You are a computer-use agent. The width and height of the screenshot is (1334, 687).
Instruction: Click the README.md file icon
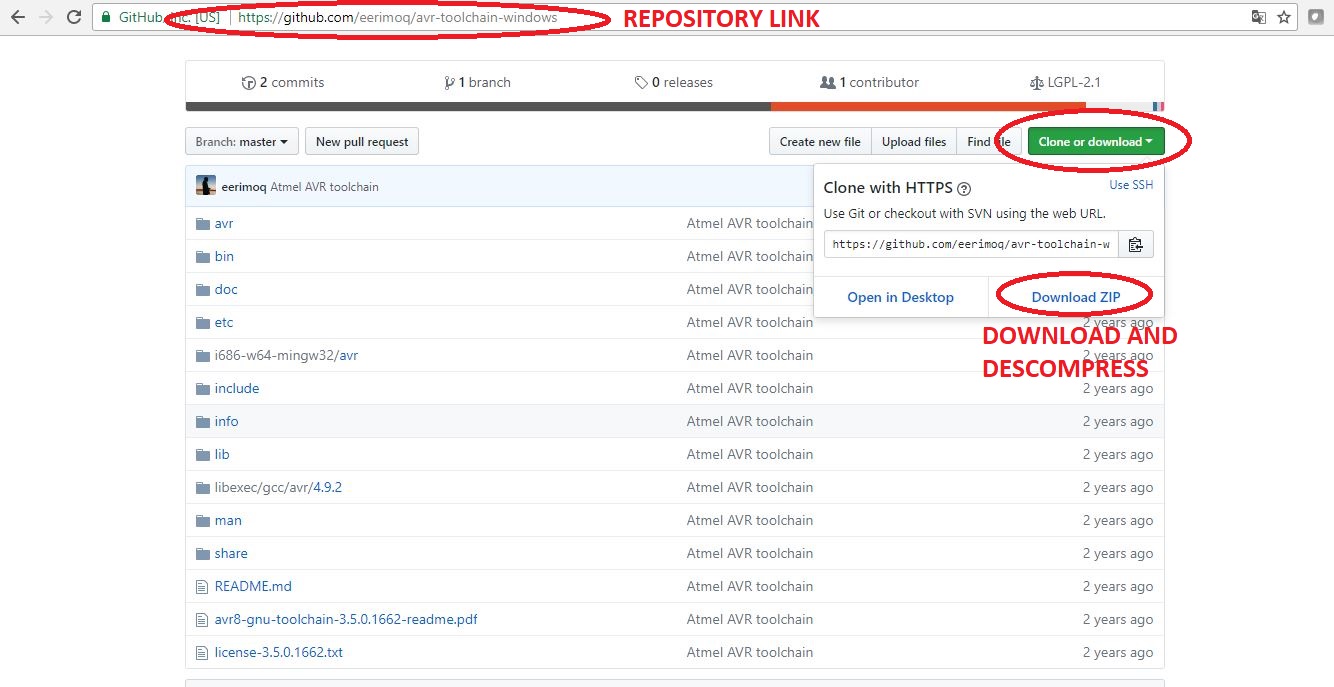coord(203,587)
